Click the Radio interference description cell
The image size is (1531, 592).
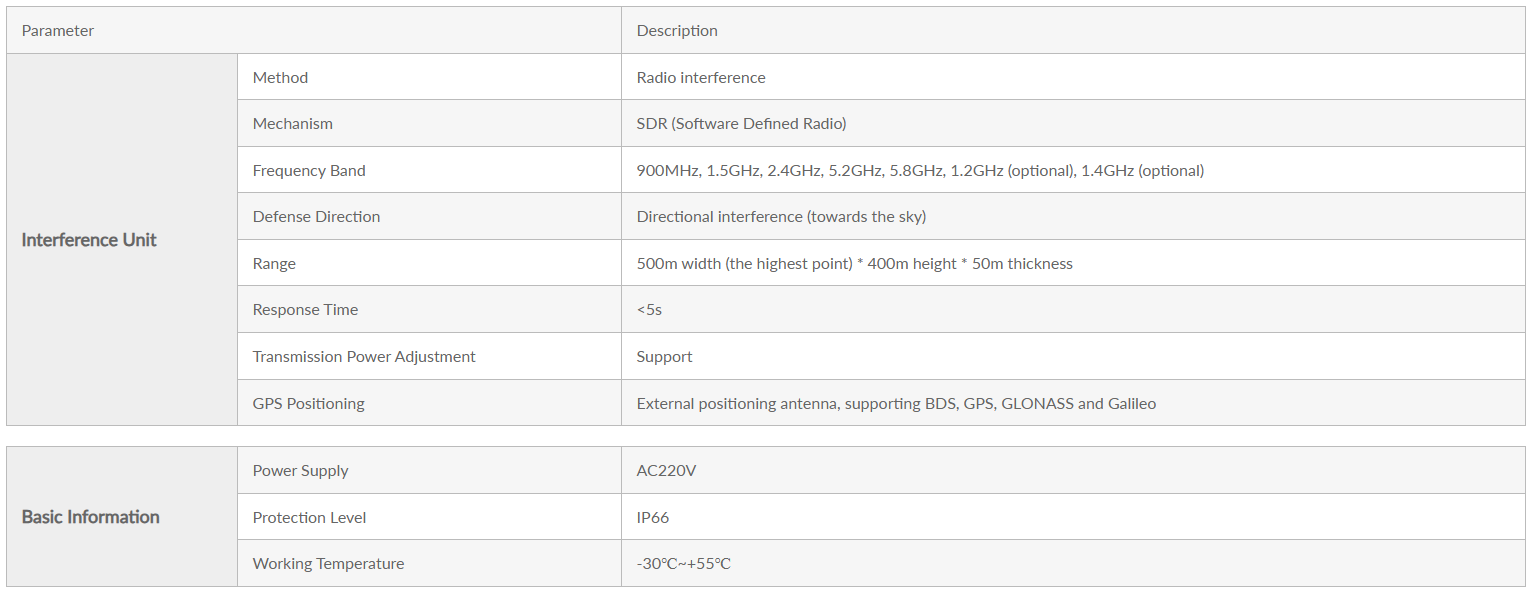[x=1073, y=77]
